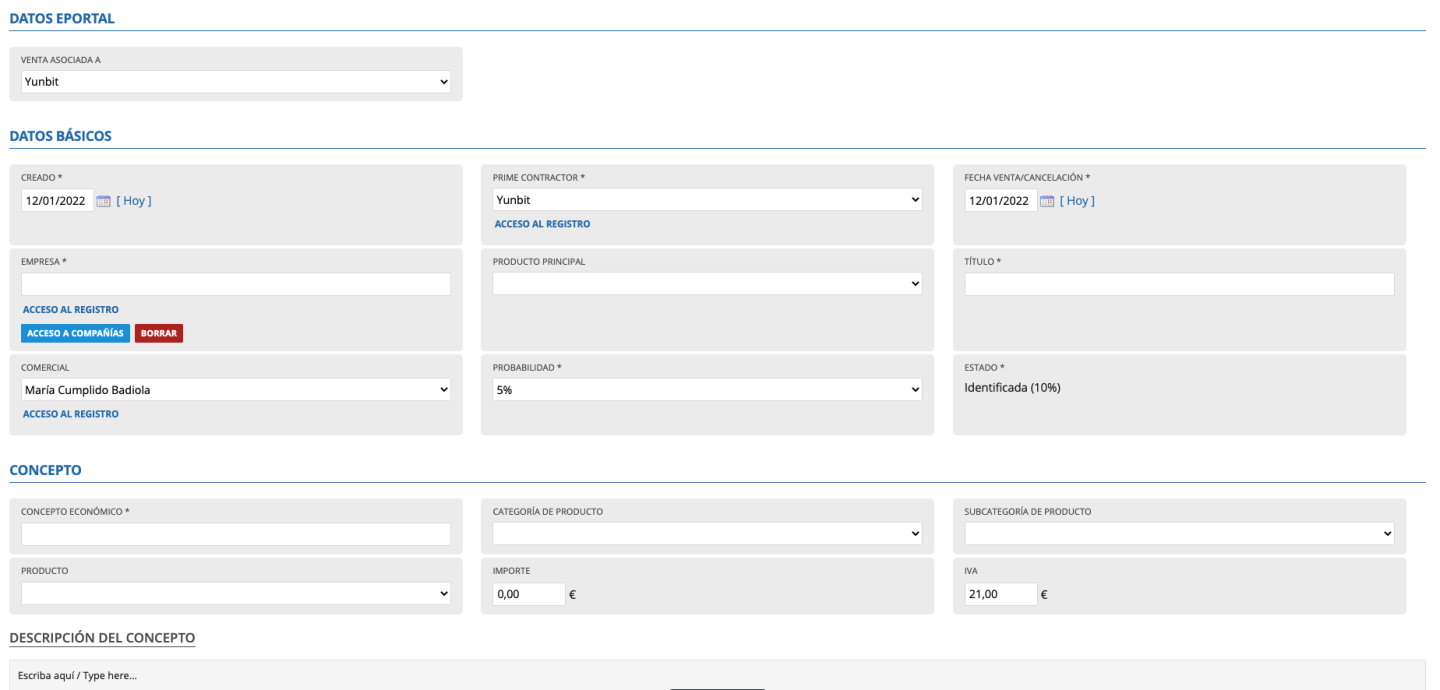Click the Acceso a Compañías button
The width and height of the screenshot is (1440, 690).
[x=75, y=333]
